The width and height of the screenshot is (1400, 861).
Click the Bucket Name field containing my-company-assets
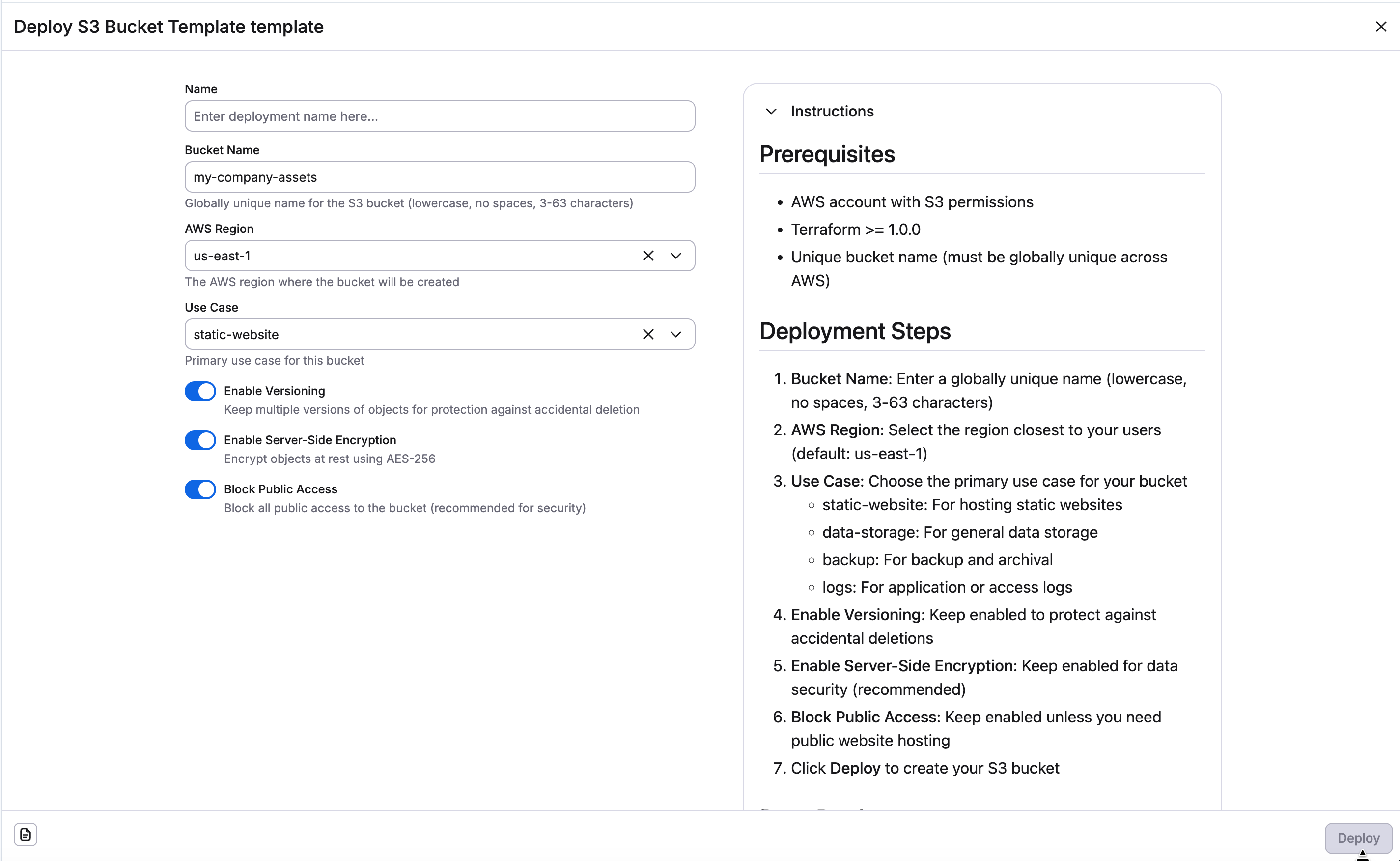click(439, 177)
